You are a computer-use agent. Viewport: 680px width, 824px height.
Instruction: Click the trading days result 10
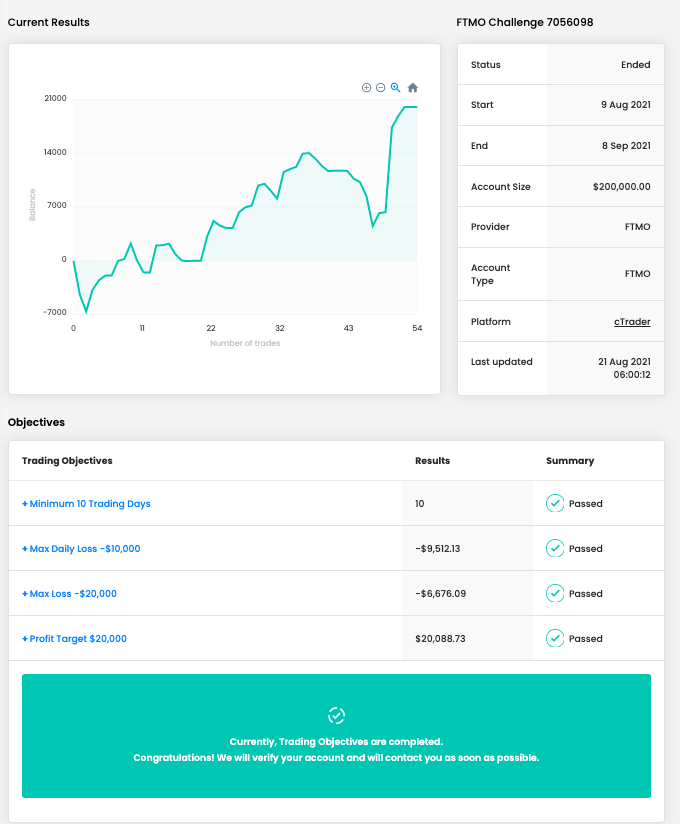tap(419, 503)
